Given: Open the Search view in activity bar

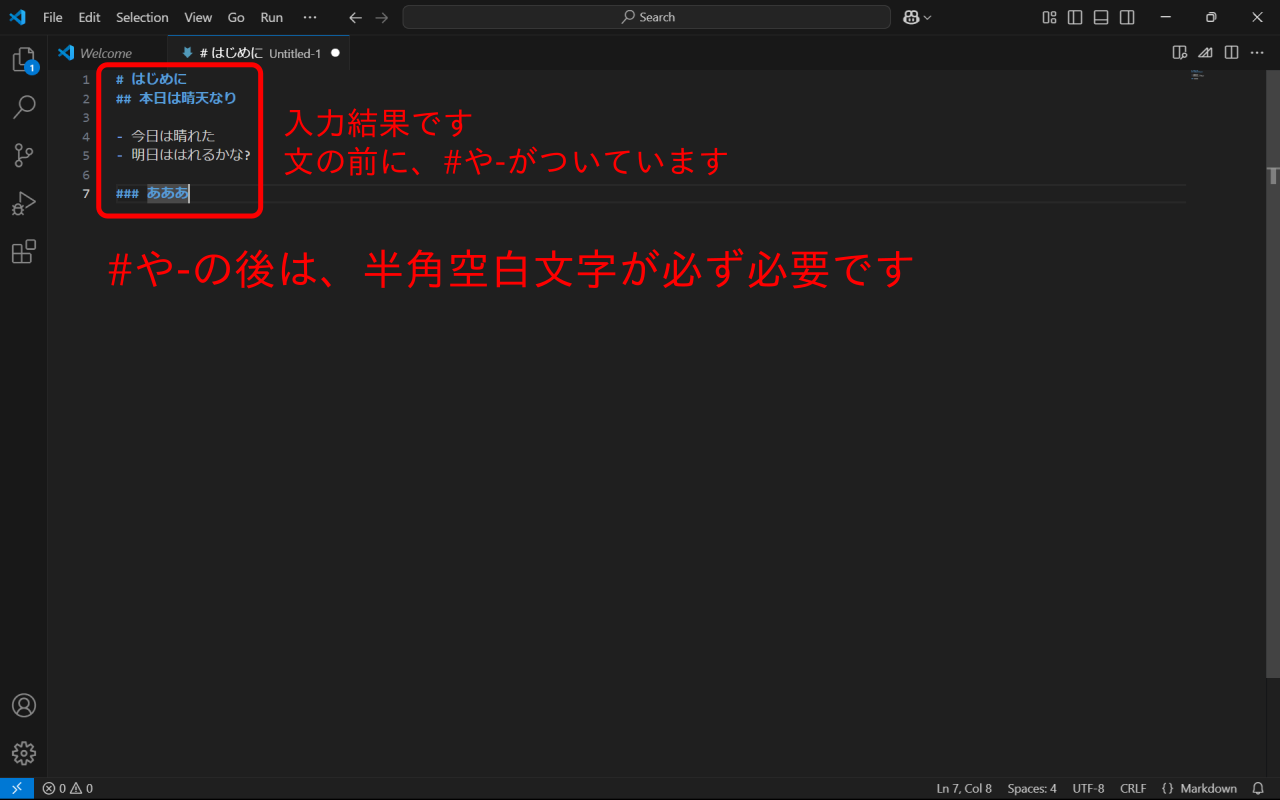Looking at the screenshot, I should pyautogui.click(x=24, y=107).
